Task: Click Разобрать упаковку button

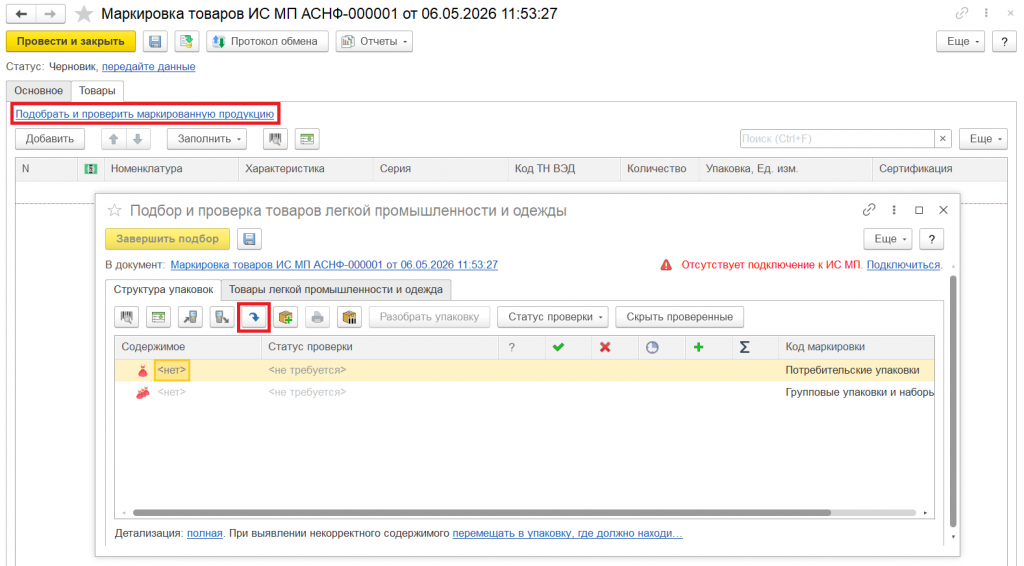Action: (x=429, y=317)
